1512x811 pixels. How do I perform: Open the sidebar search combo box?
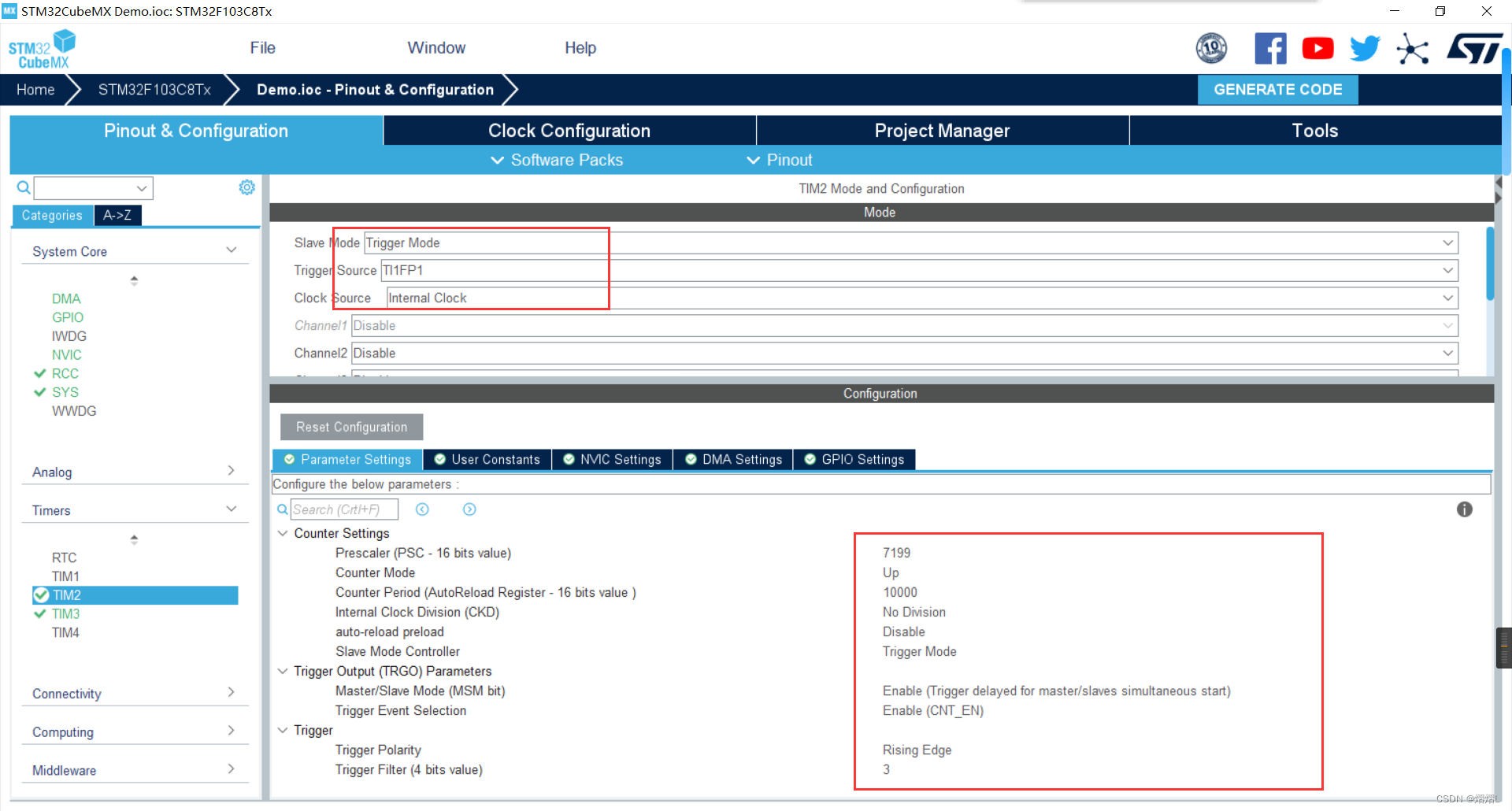(93, 188)
